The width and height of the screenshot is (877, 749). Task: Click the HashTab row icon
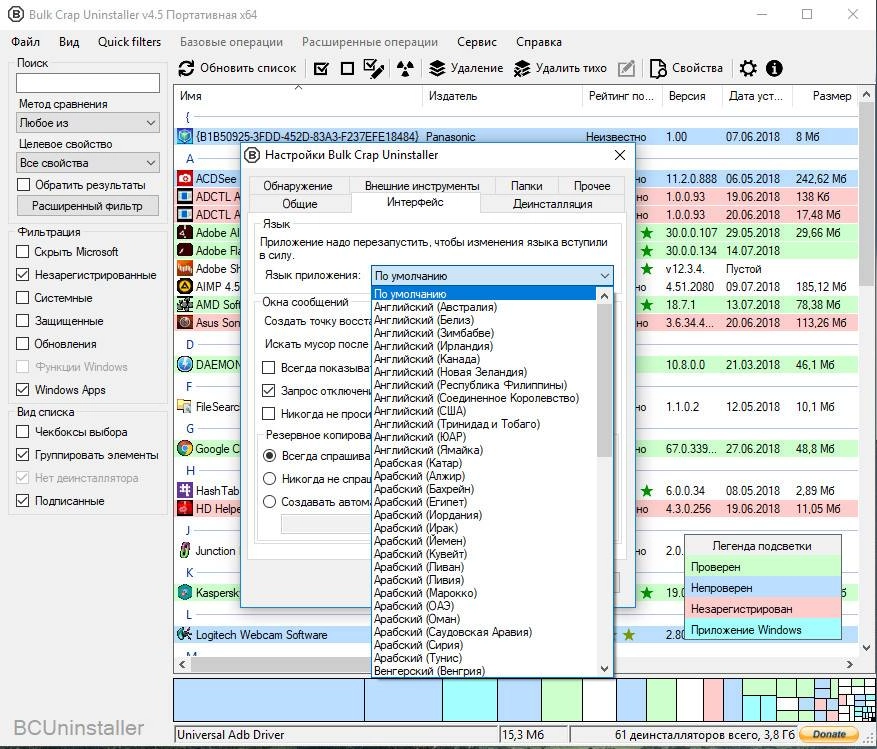(185, 491)
